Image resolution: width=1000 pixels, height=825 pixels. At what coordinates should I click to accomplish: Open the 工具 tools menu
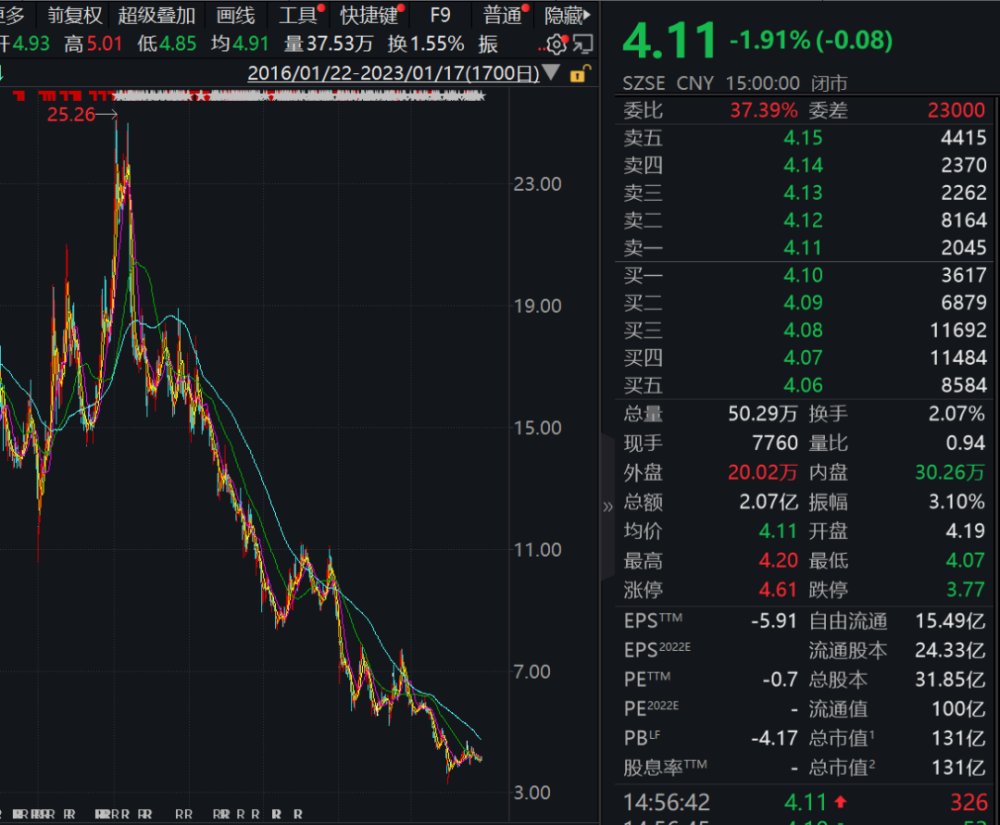point(298,15)
